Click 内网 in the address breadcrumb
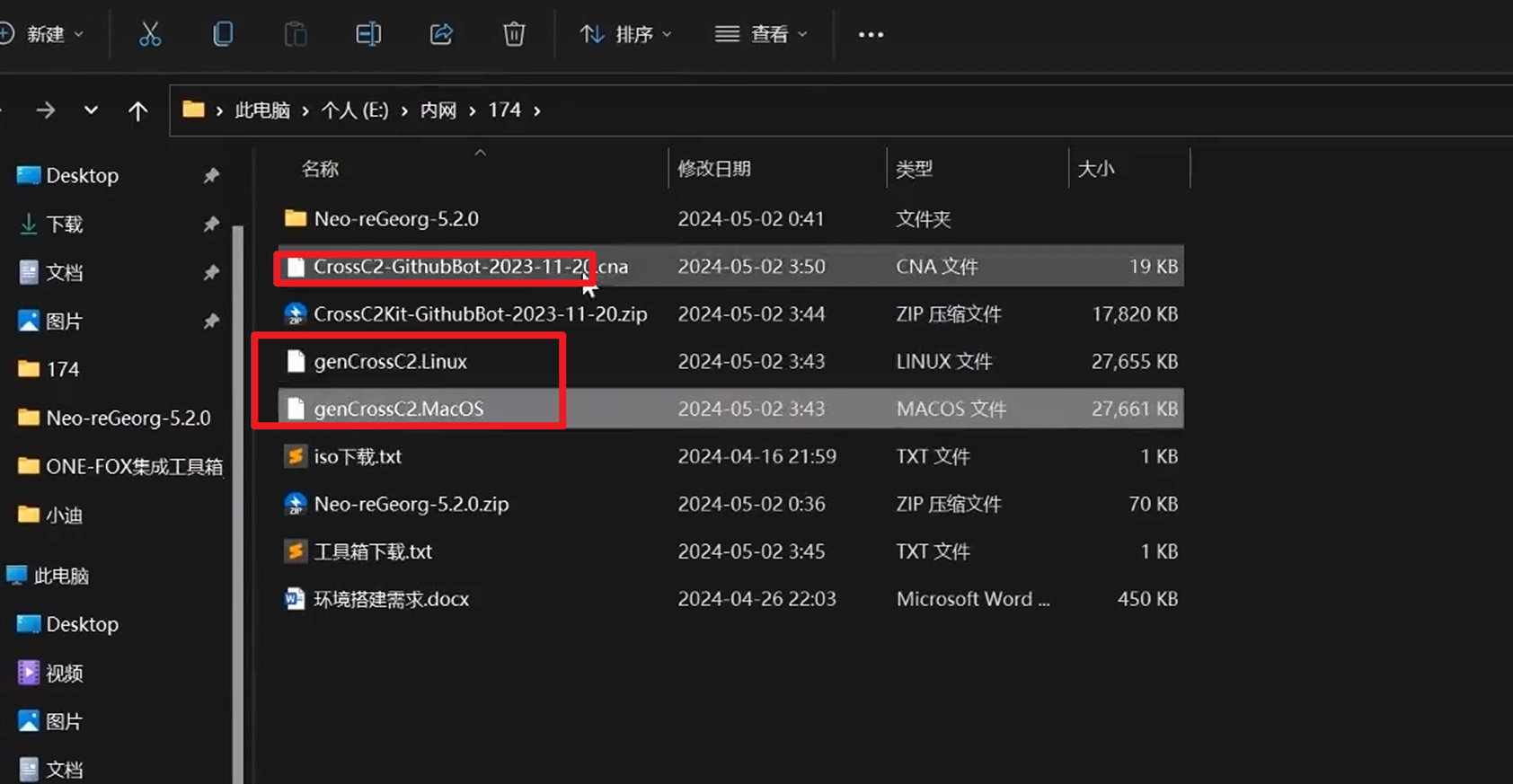 click(438, 110)
